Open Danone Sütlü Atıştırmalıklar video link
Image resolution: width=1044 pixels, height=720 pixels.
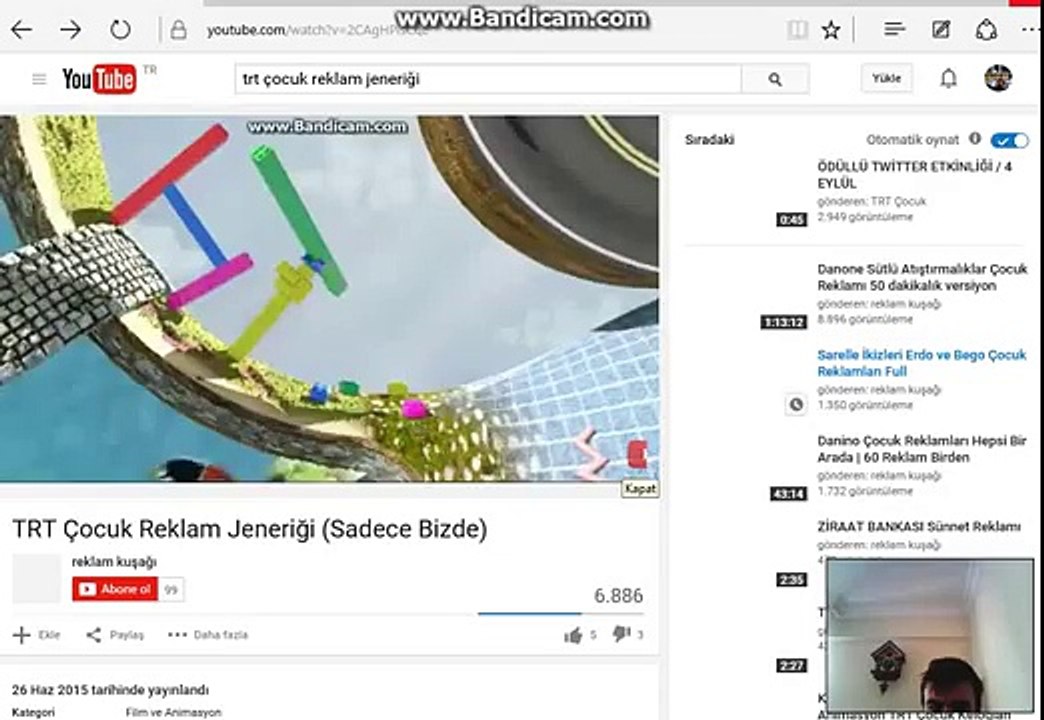[x=922, y=277]
